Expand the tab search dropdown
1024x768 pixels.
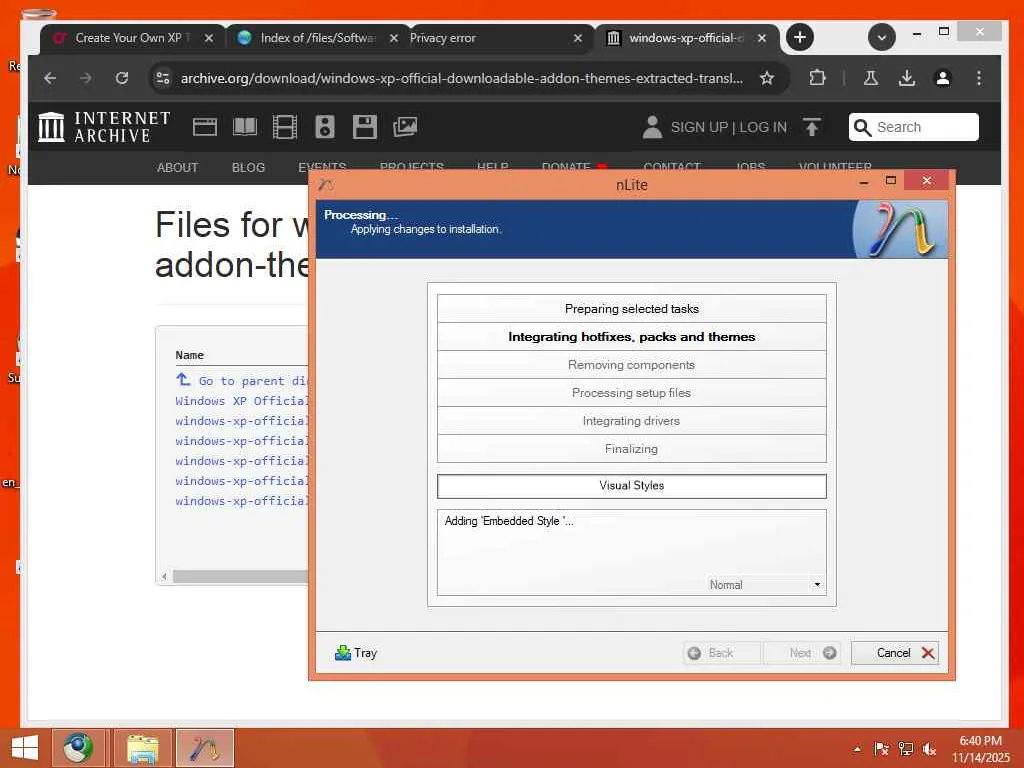[882, 37]
